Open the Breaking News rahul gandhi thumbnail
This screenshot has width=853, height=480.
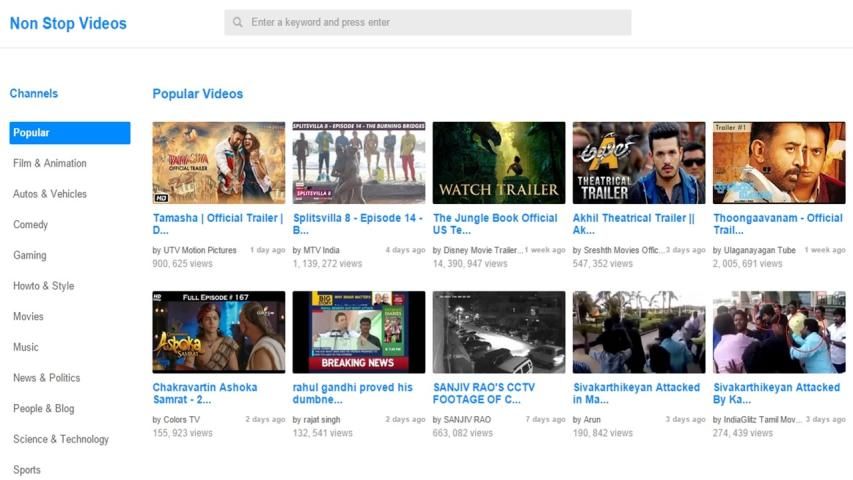click(x=358, y=332)
